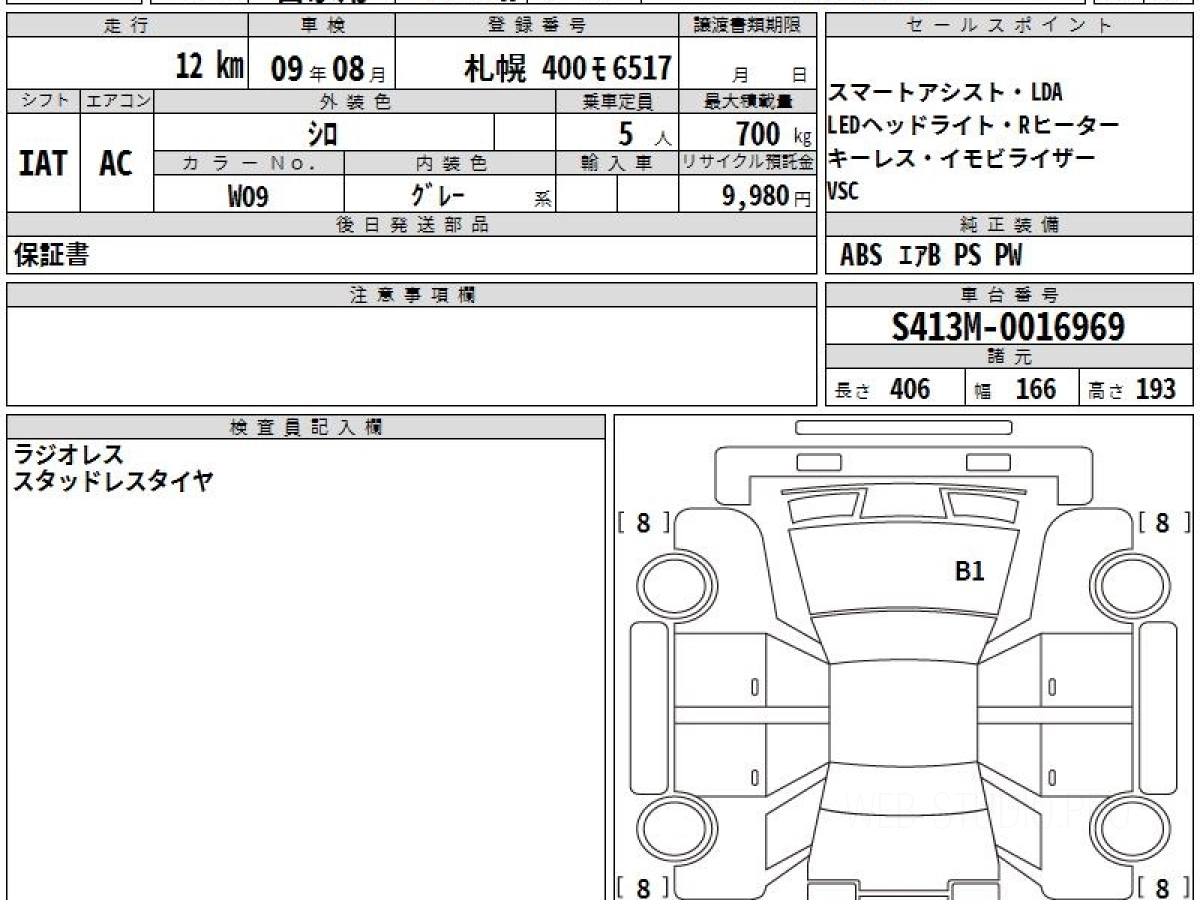Image resolution: width=1200 pixels, height=900 pixels.
Task: Click the 輸入車 header
Action: click(x=617, y=164)
